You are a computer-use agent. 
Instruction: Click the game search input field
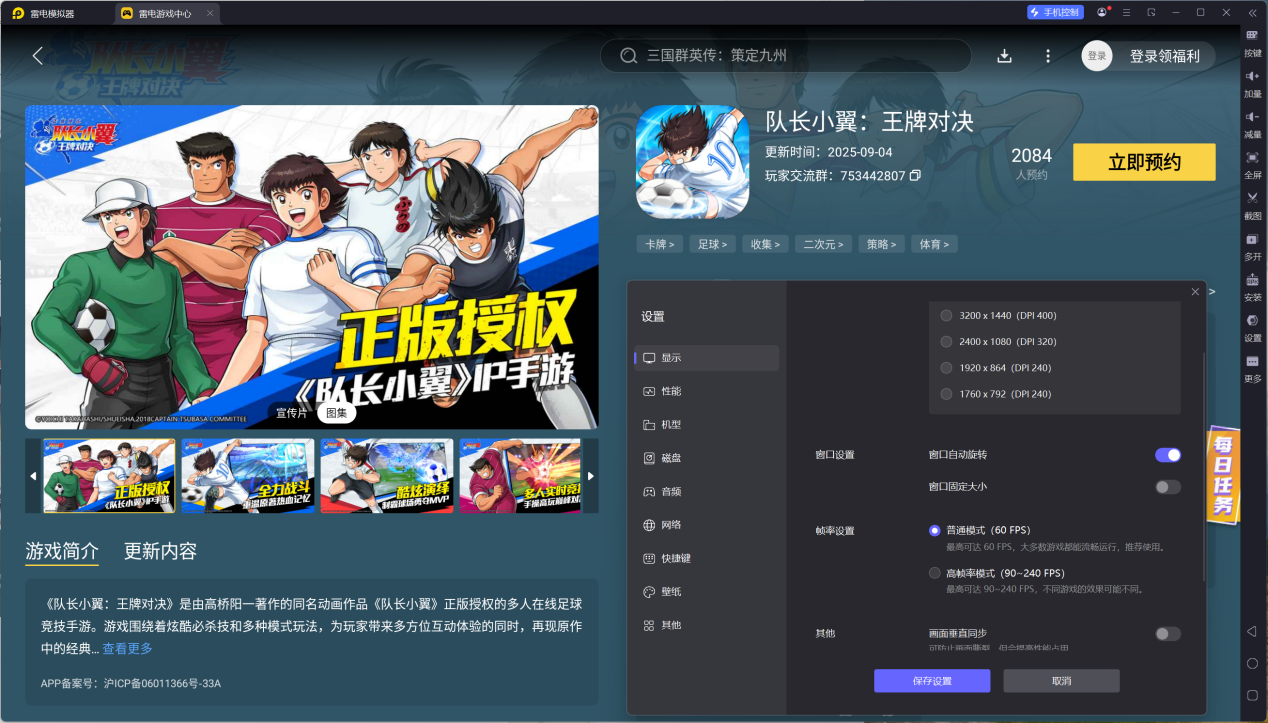(790, 56)
